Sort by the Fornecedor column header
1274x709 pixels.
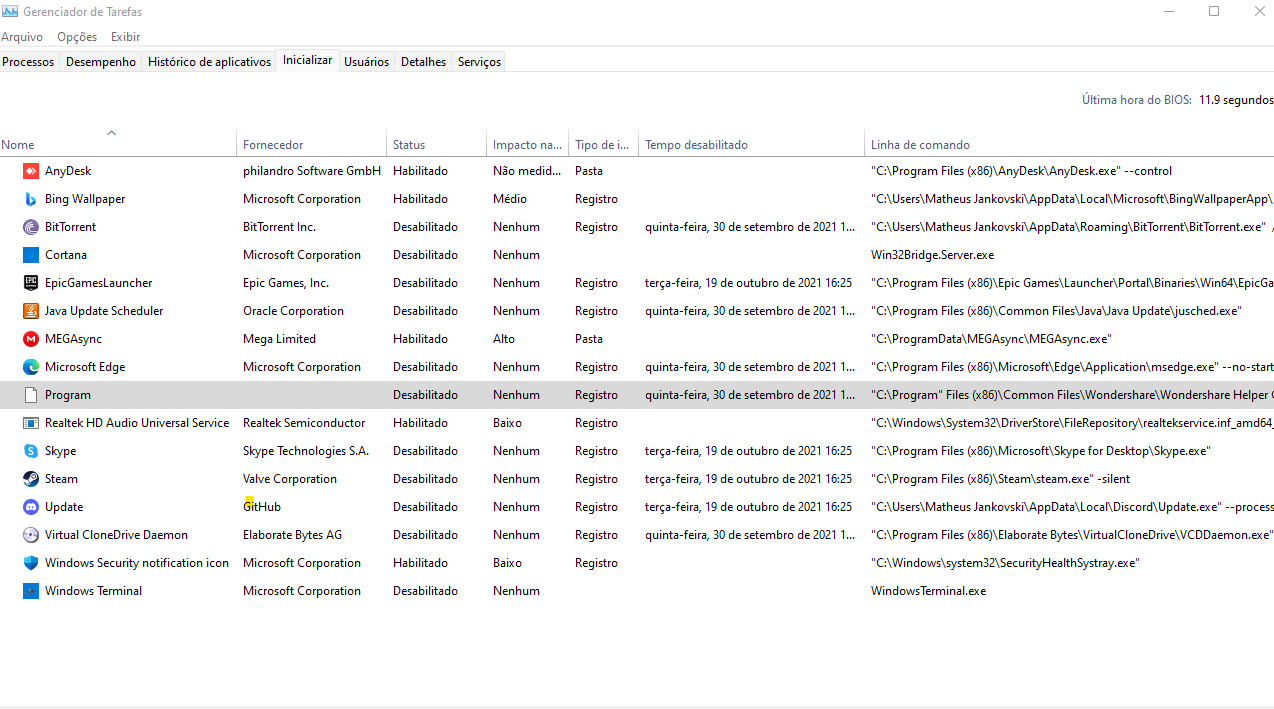click(x=311, y=144)
